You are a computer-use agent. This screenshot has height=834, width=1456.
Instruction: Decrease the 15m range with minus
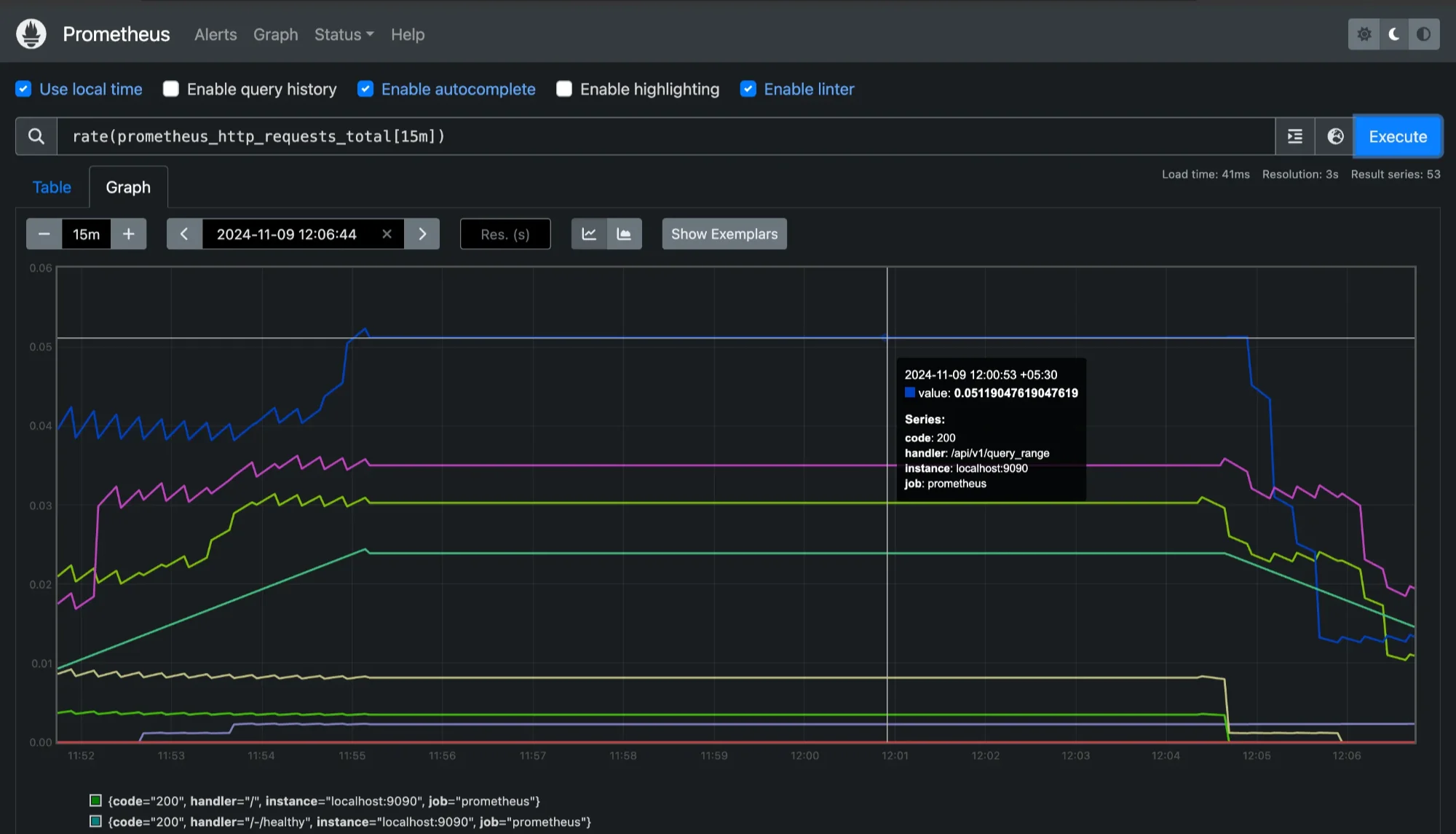pos(44,234)
